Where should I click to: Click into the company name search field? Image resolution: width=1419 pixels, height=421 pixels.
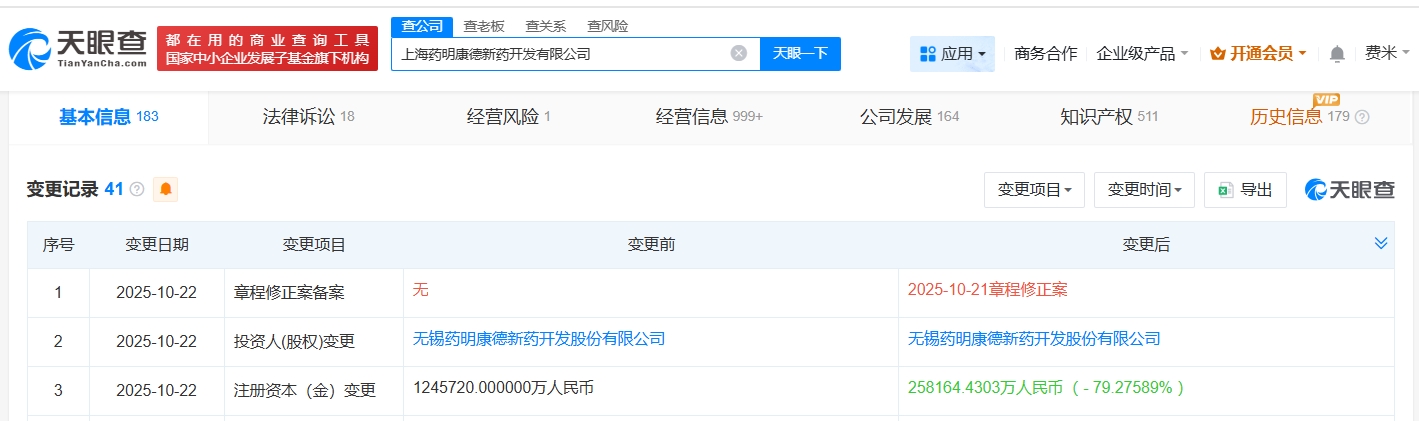click(560, 54)
